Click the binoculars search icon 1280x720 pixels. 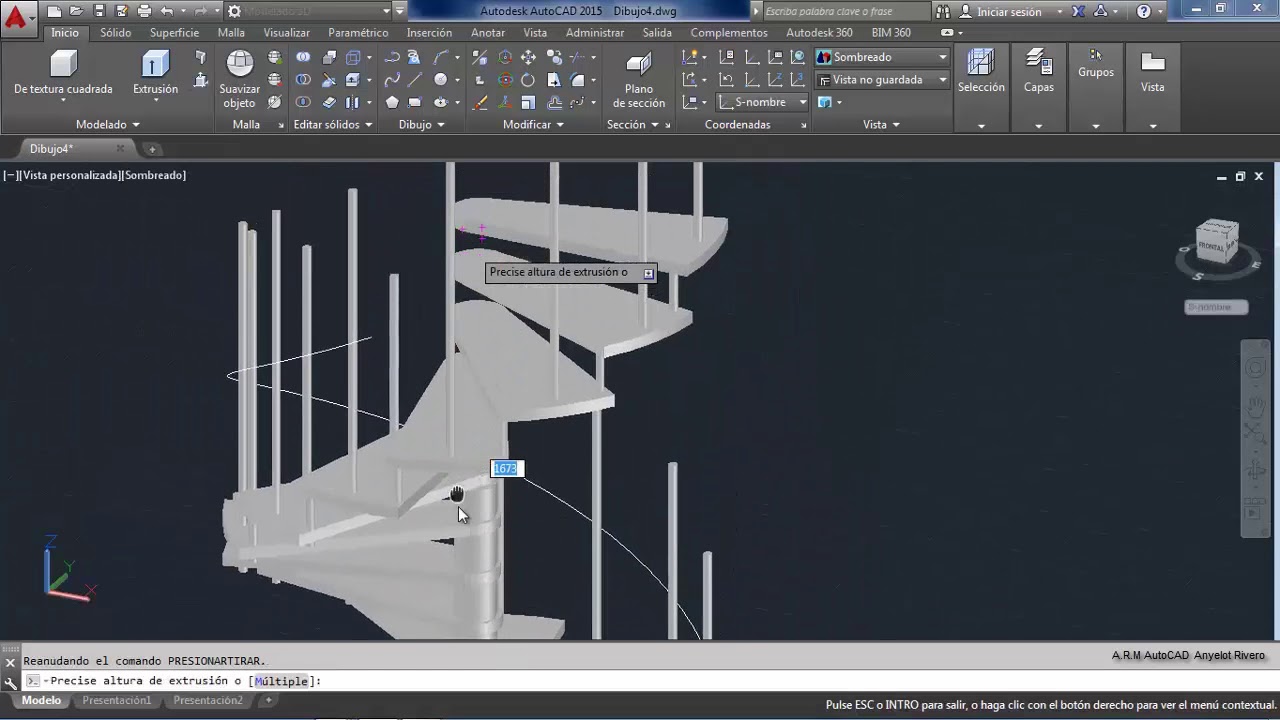[943, 12]
